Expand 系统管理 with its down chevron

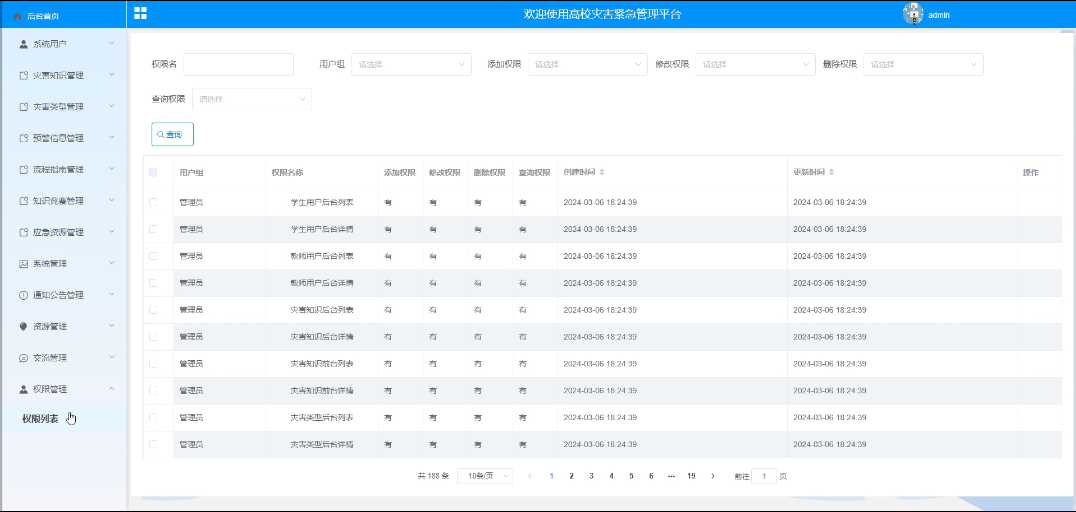click(112, 263)
